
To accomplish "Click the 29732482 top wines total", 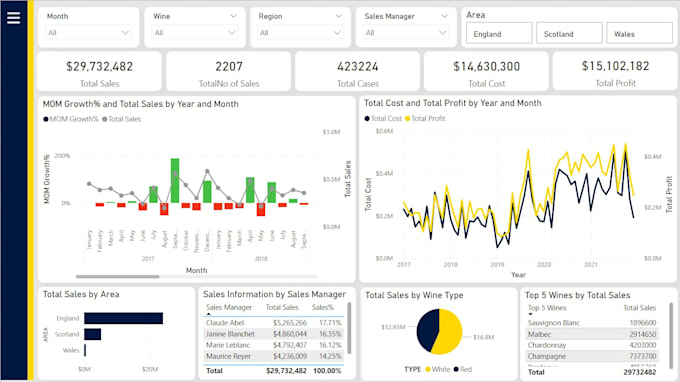I will tap(640, 372).
